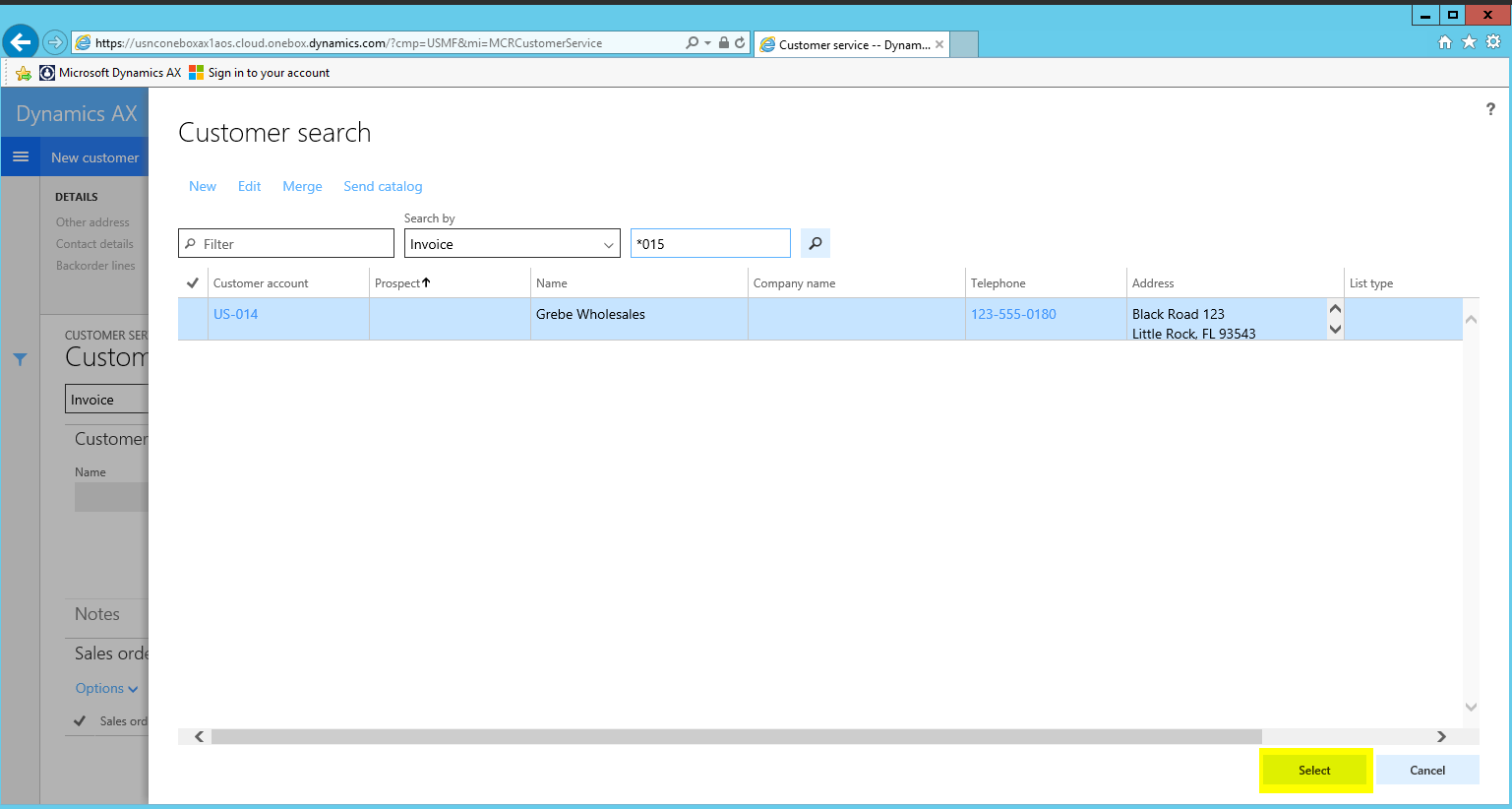Click Send catalog menu item
Viewport: 1512px width, 809px height.
(383, 186)
